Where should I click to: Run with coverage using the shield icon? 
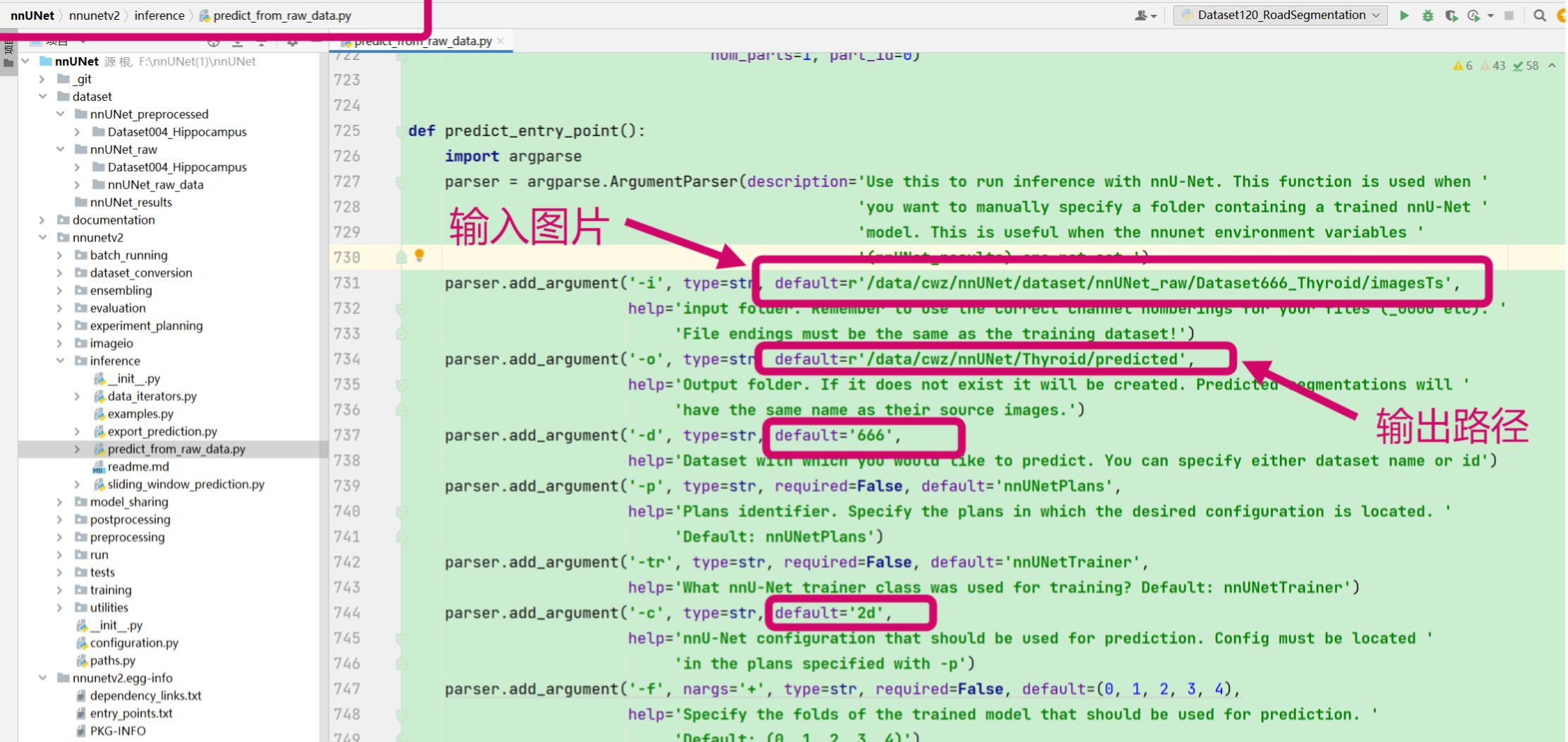tap(1452, 14)
